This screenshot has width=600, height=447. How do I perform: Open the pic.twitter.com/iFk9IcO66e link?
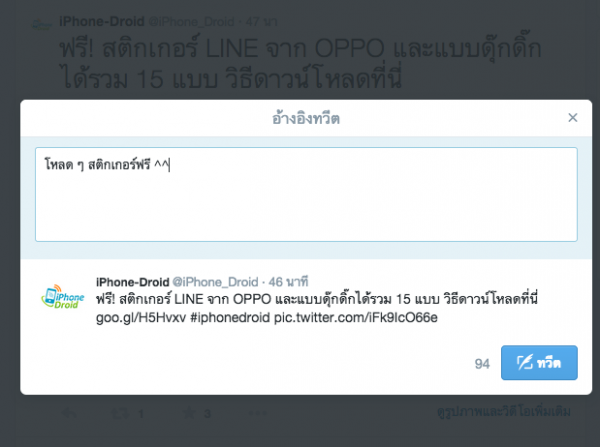pos(355,318)
